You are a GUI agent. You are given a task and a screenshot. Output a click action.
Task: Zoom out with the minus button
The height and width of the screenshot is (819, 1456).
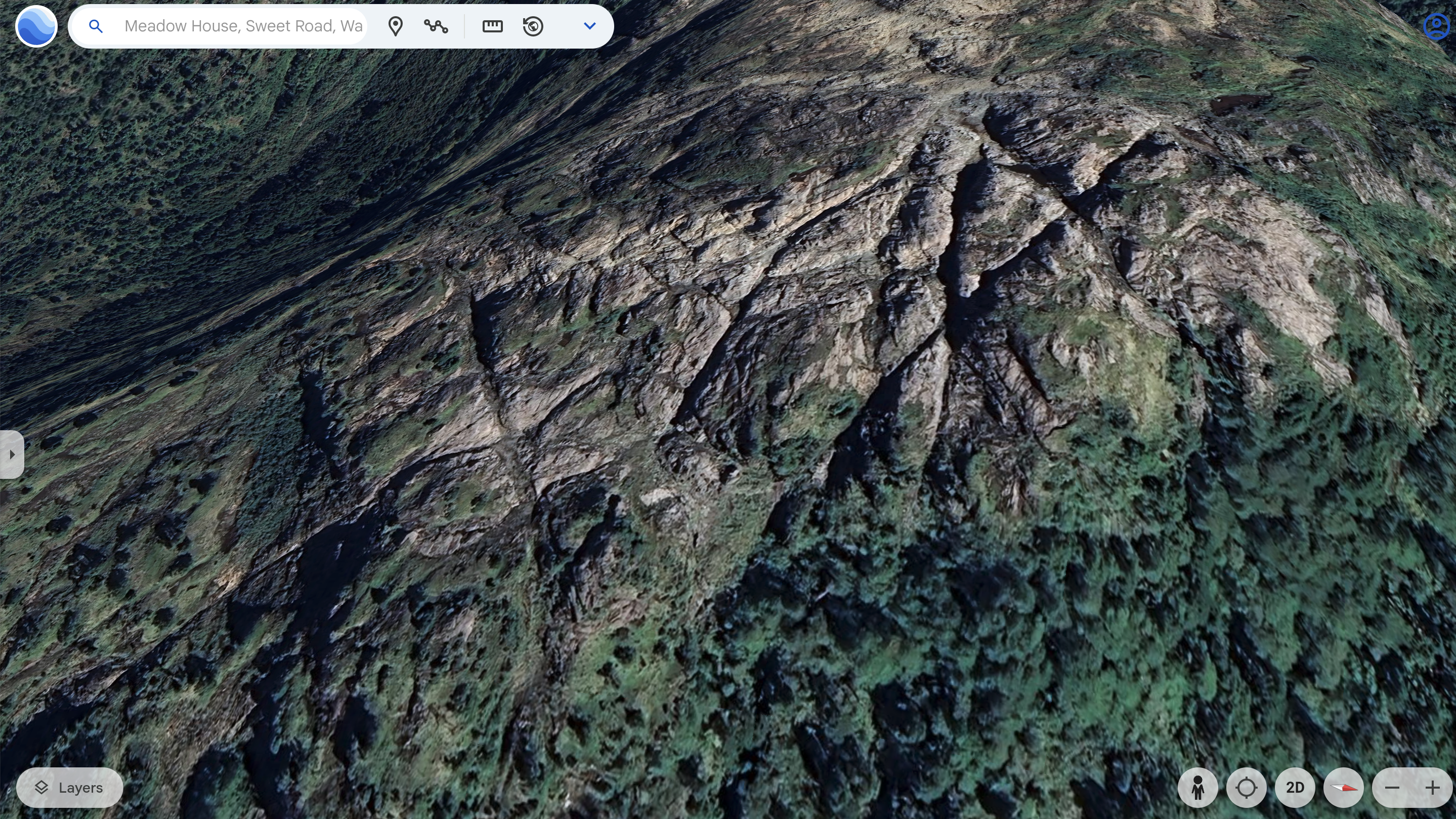tap(1392, 787)
